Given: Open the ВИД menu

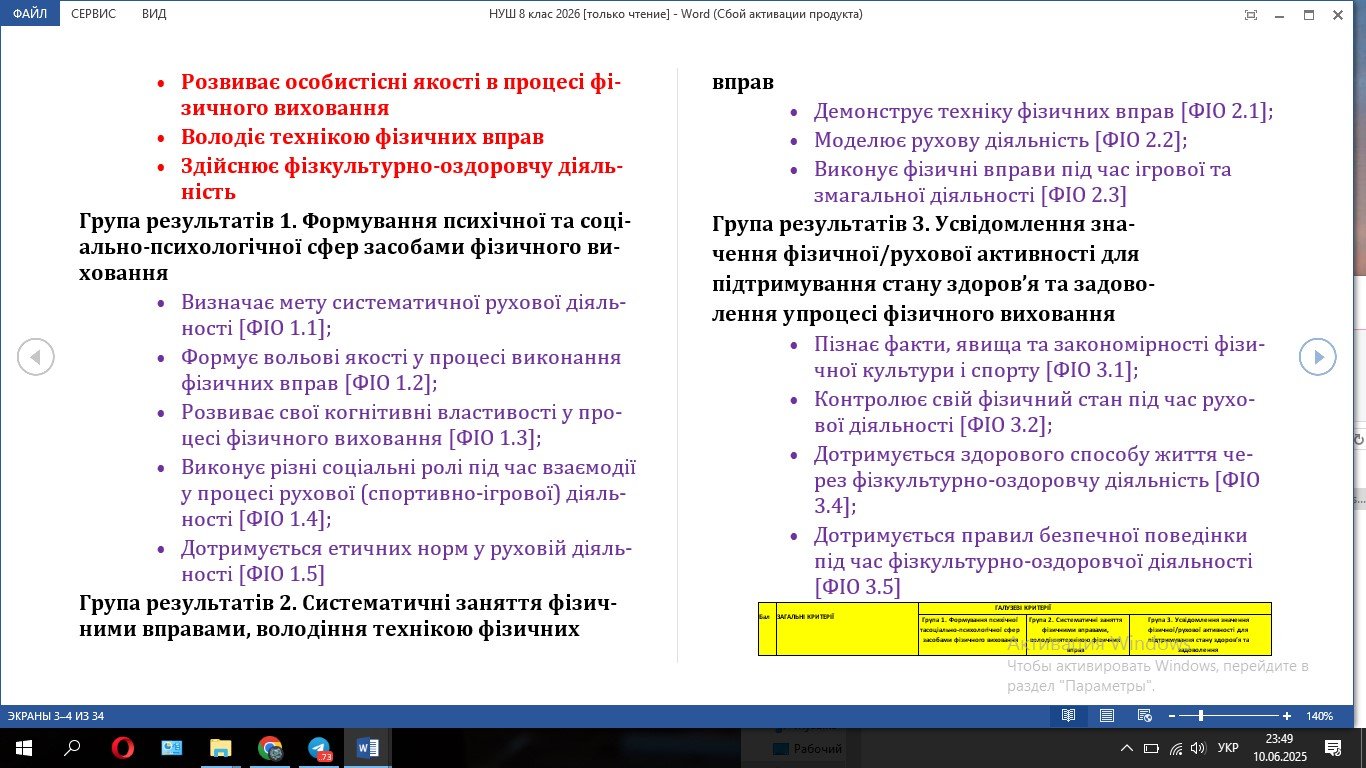Looking at the screenshot, I should pyautogui.click(x=154, y=14).
